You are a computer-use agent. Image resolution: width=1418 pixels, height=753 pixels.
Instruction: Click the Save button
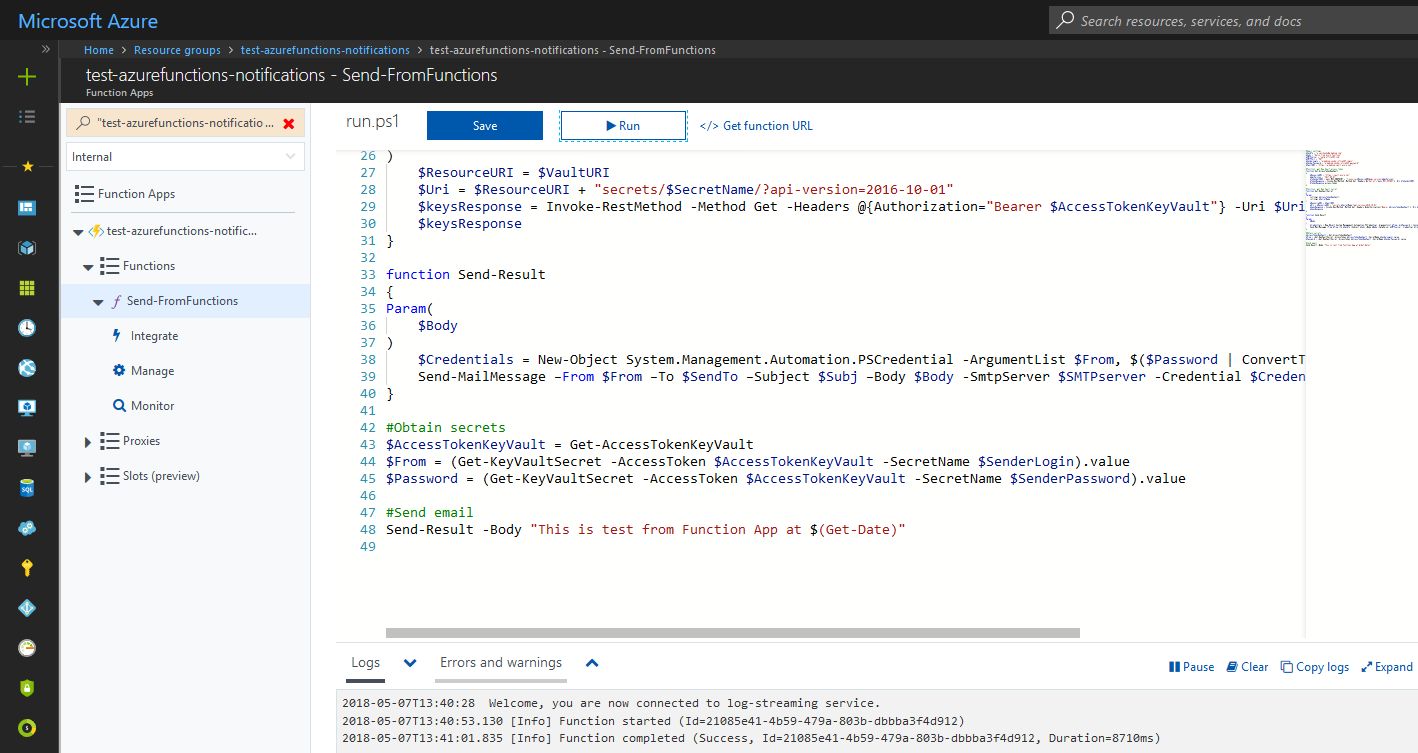pyautogui.click(x=485, y=126)
